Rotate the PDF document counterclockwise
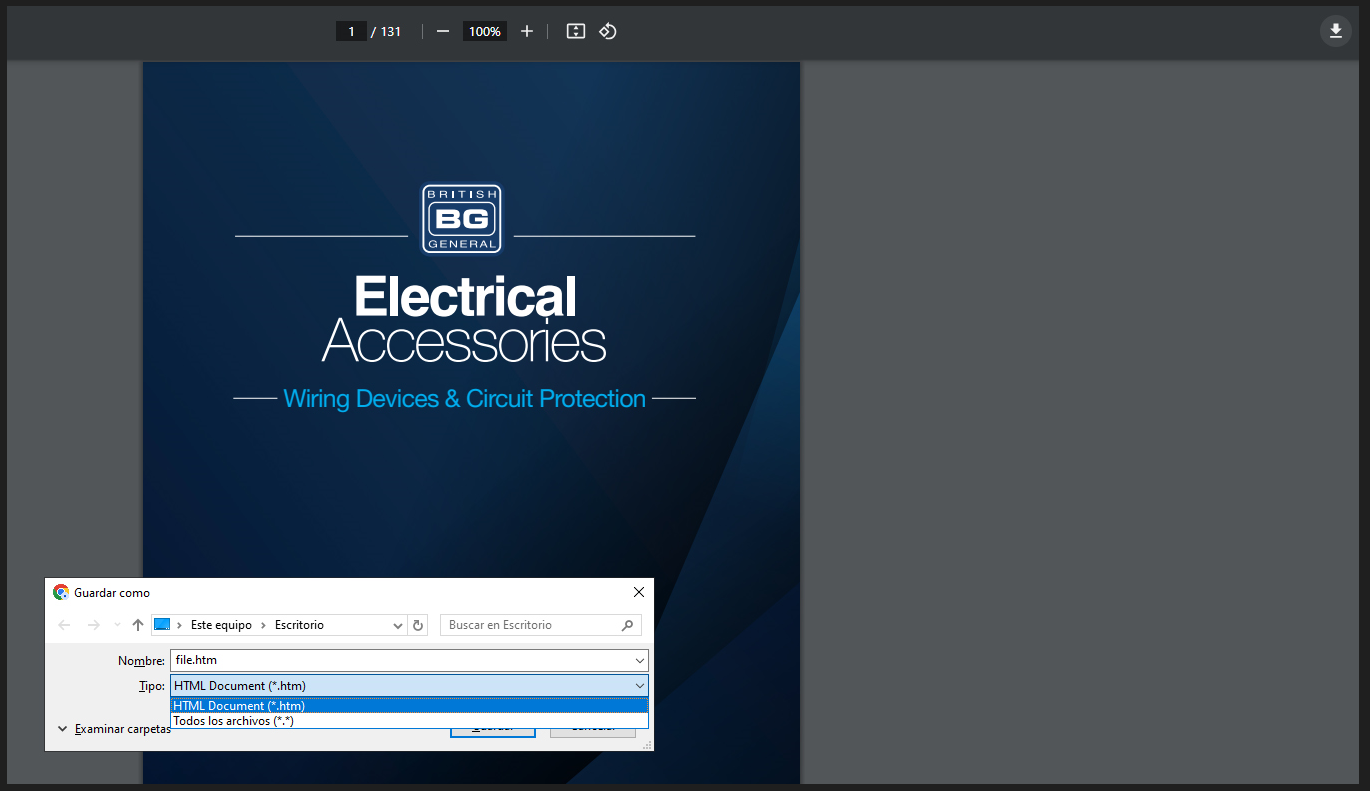The height and width of the screenshot is (791, 1370). tap(608, 31)
